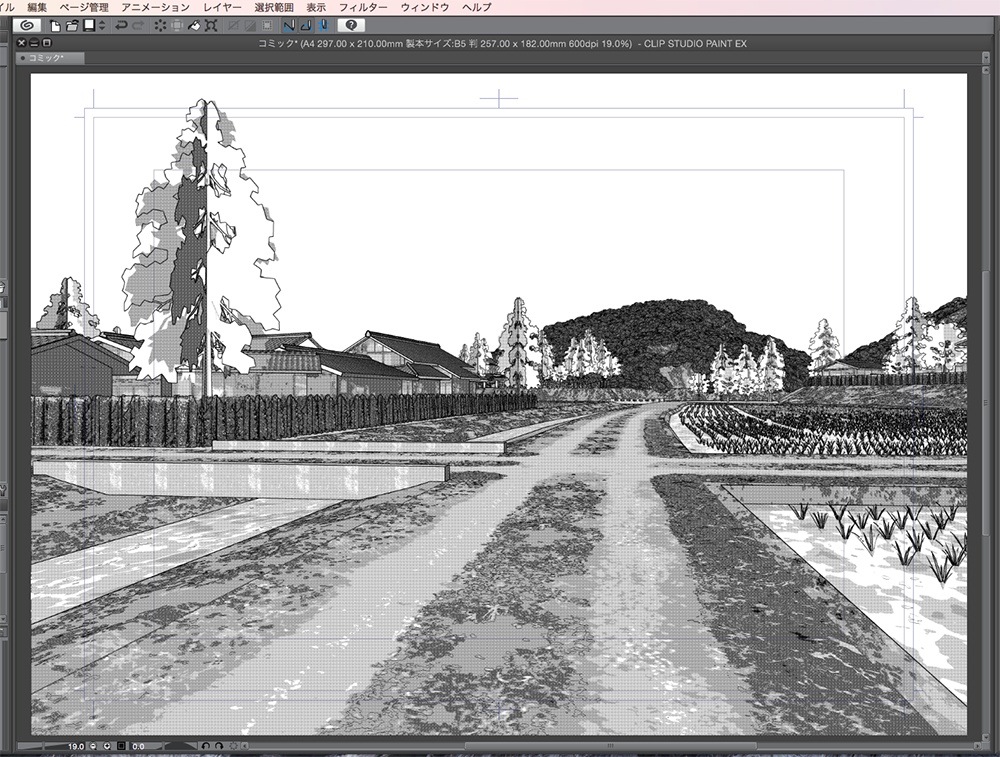Open the フィルター menu
Viewport: 1000px width, 757px height.
[x=364, y=6]
